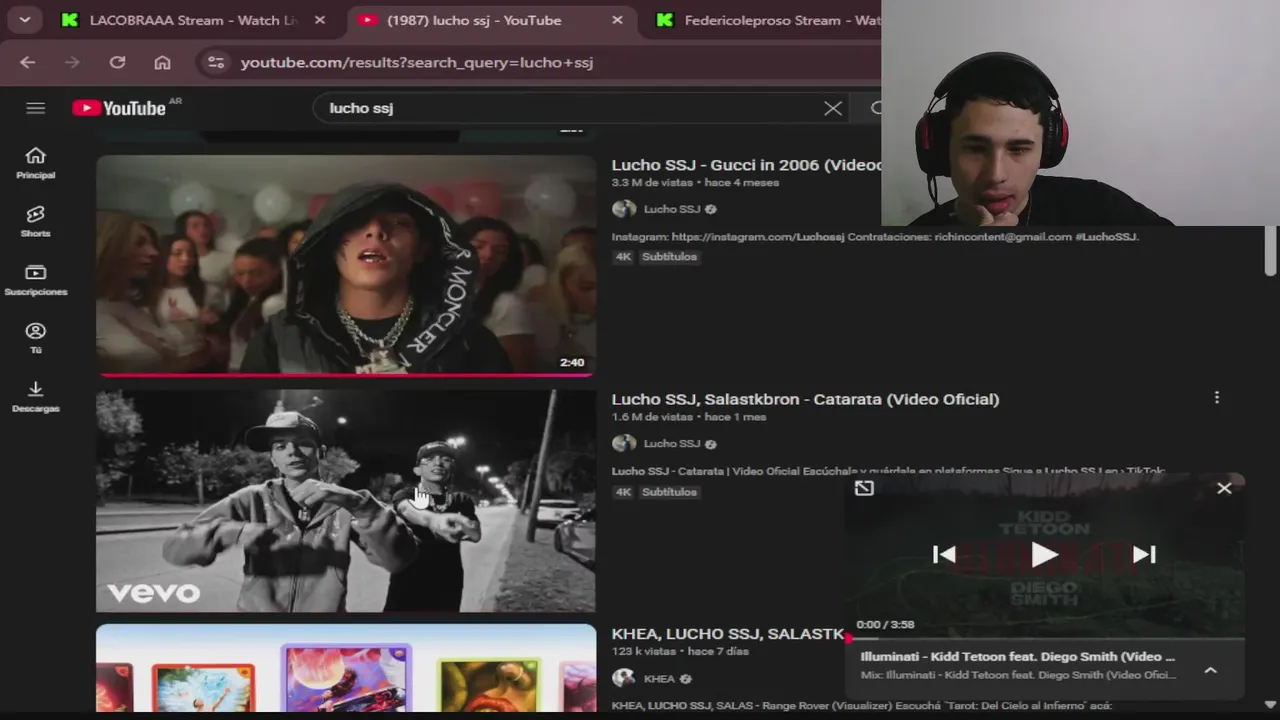Open Lucho SSJ - Gucci in 2006 title
Image resolution: width=1280 pixels, height=720 pixels.
[x=747, y=165]
